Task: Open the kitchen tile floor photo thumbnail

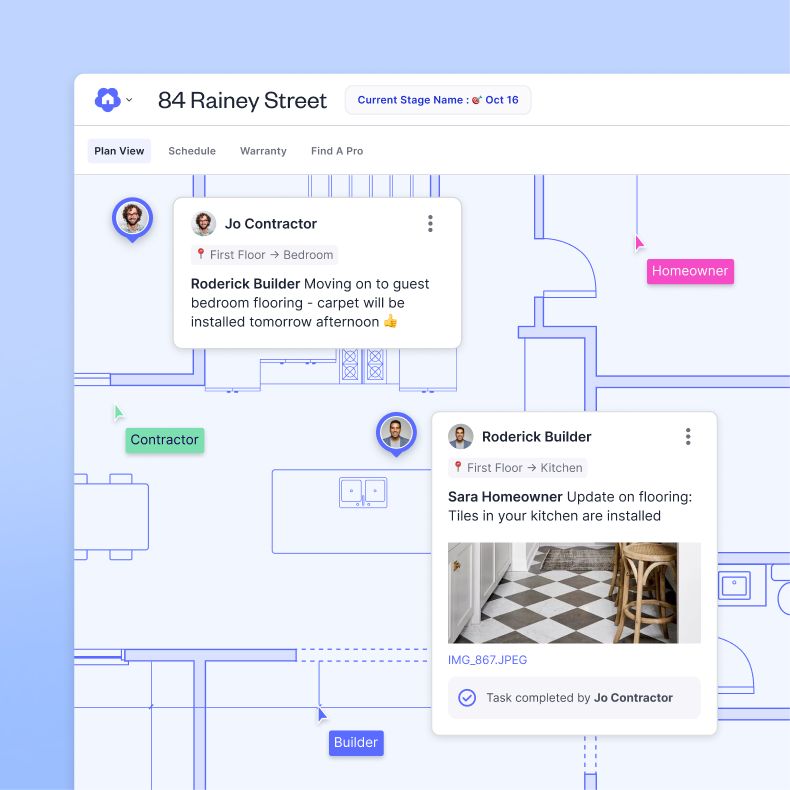Action: (574, 592)
